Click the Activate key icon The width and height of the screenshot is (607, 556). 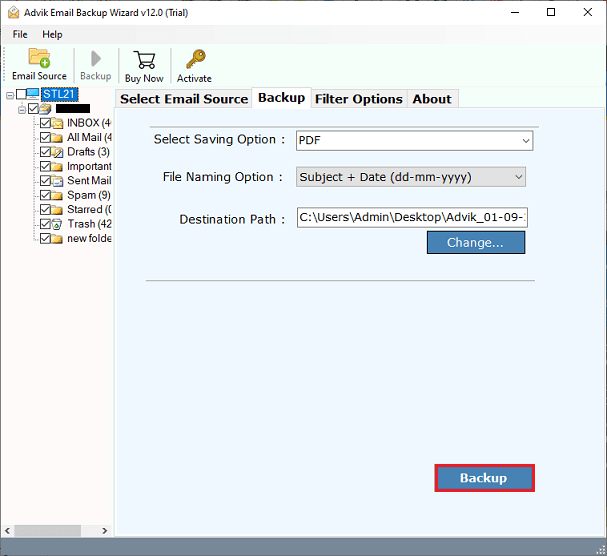(195, 59)
